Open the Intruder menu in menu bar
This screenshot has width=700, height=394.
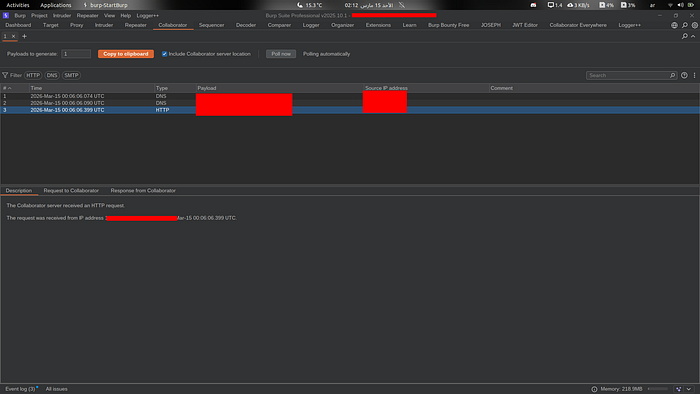coord(62,16)
